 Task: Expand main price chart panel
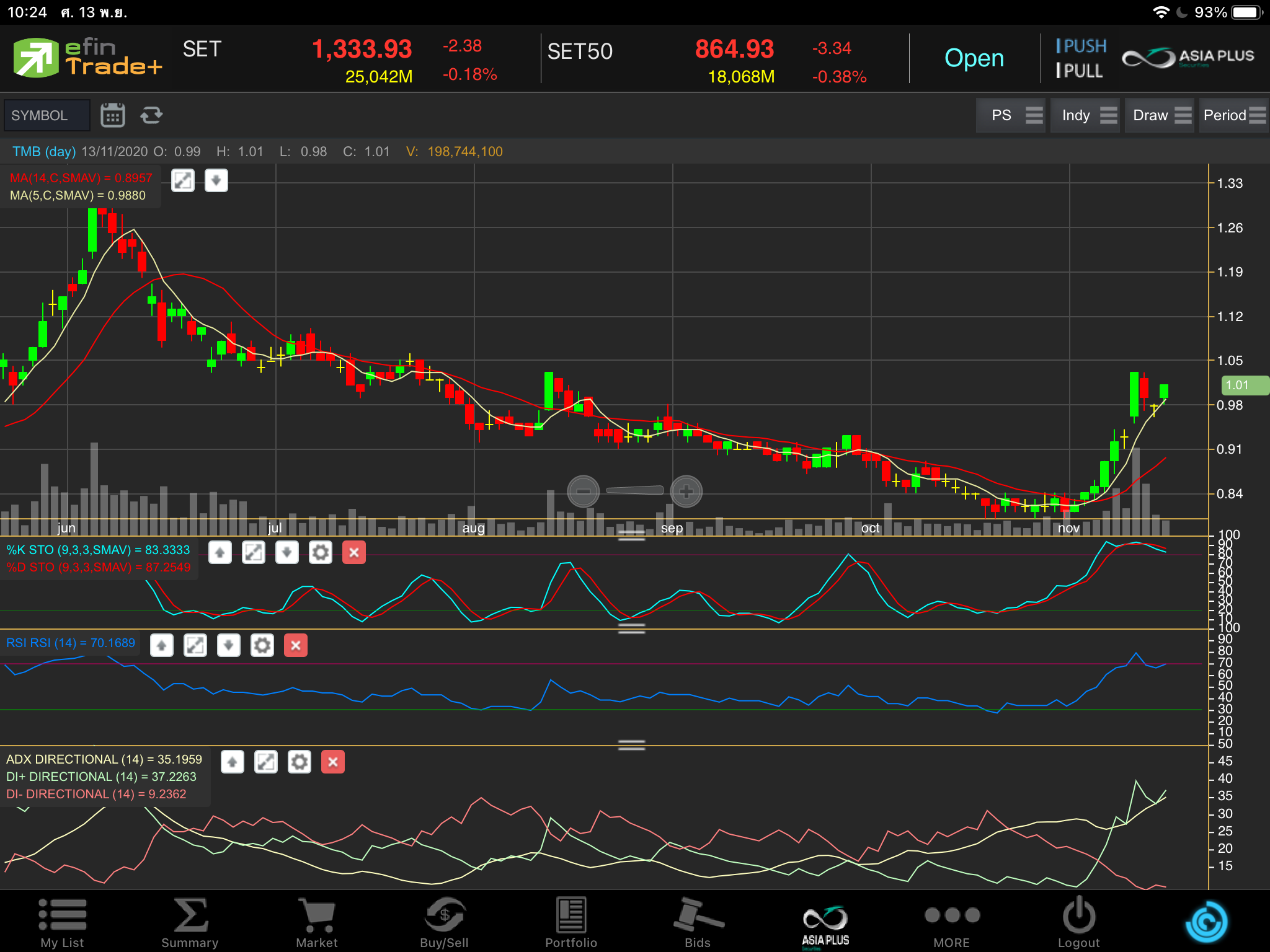point(183,180)
